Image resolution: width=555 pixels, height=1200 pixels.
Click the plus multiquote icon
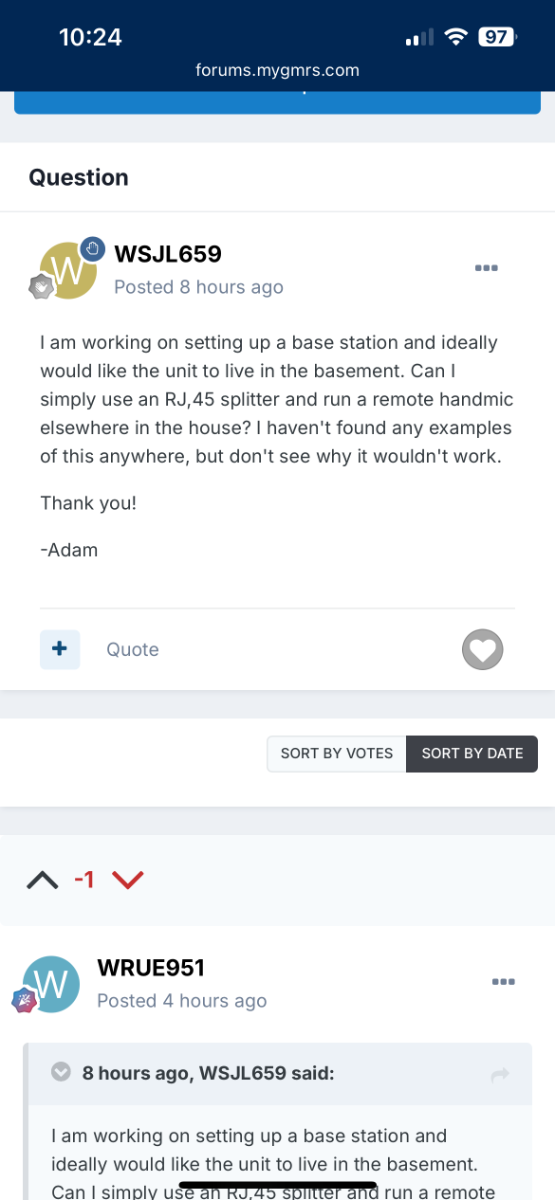pos(59,649)
